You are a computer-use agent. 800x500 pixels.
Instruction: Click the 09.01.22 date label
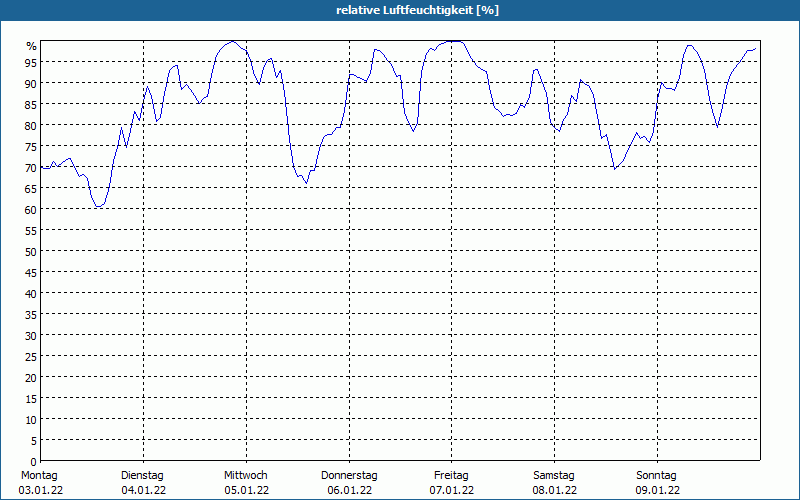pos(657,490)
